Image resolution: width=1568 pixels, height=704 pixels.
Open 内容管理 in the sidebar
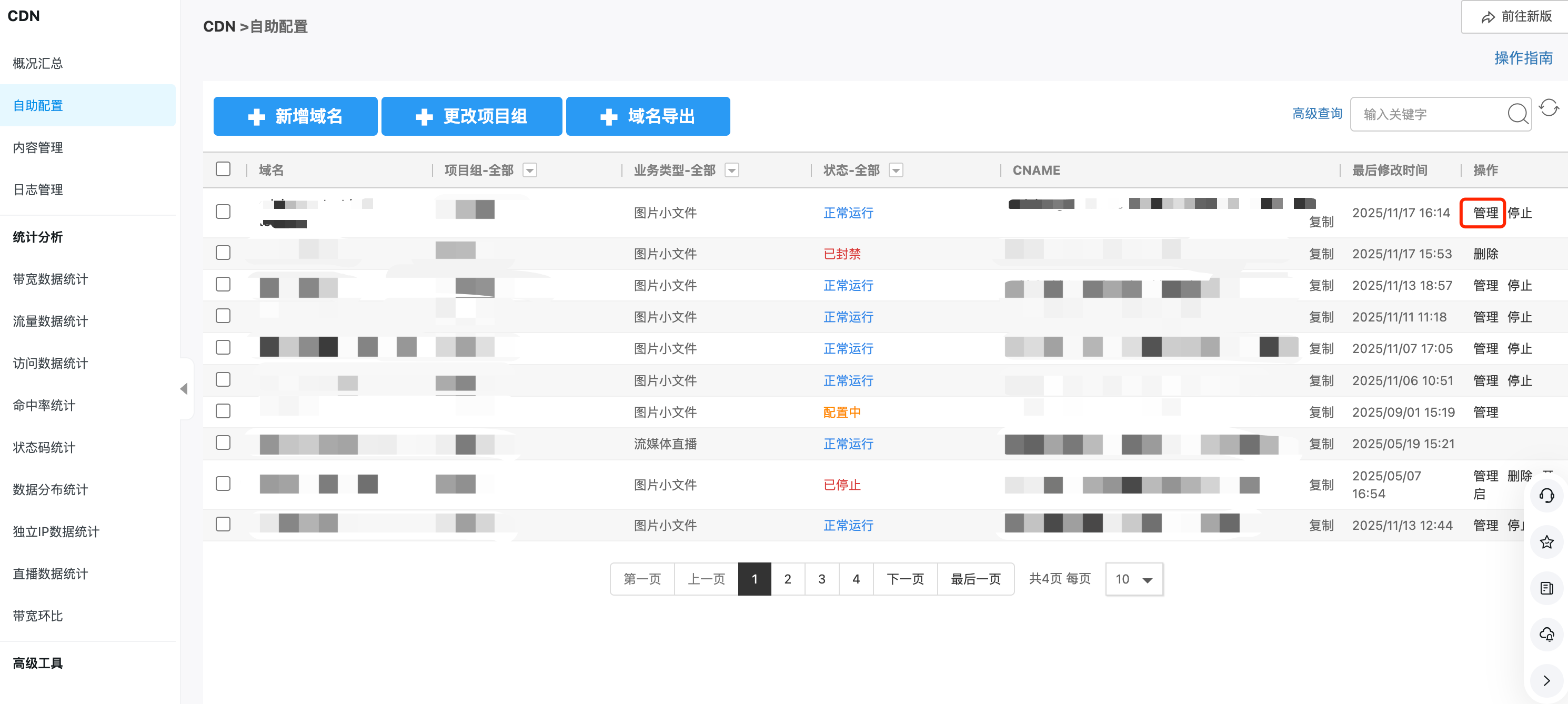point(38,147)
